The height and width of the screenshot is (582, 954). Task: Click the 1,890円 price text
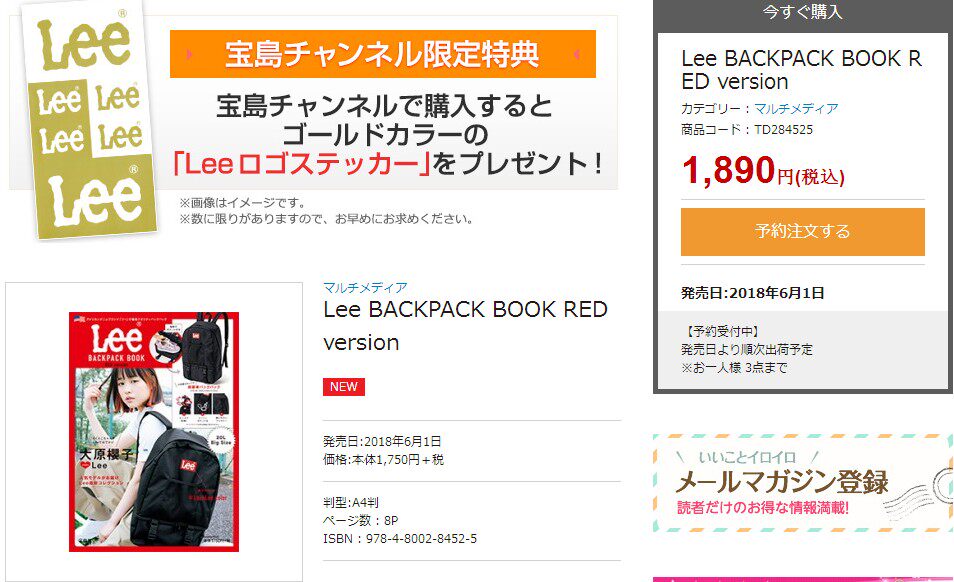coord(763,171)
